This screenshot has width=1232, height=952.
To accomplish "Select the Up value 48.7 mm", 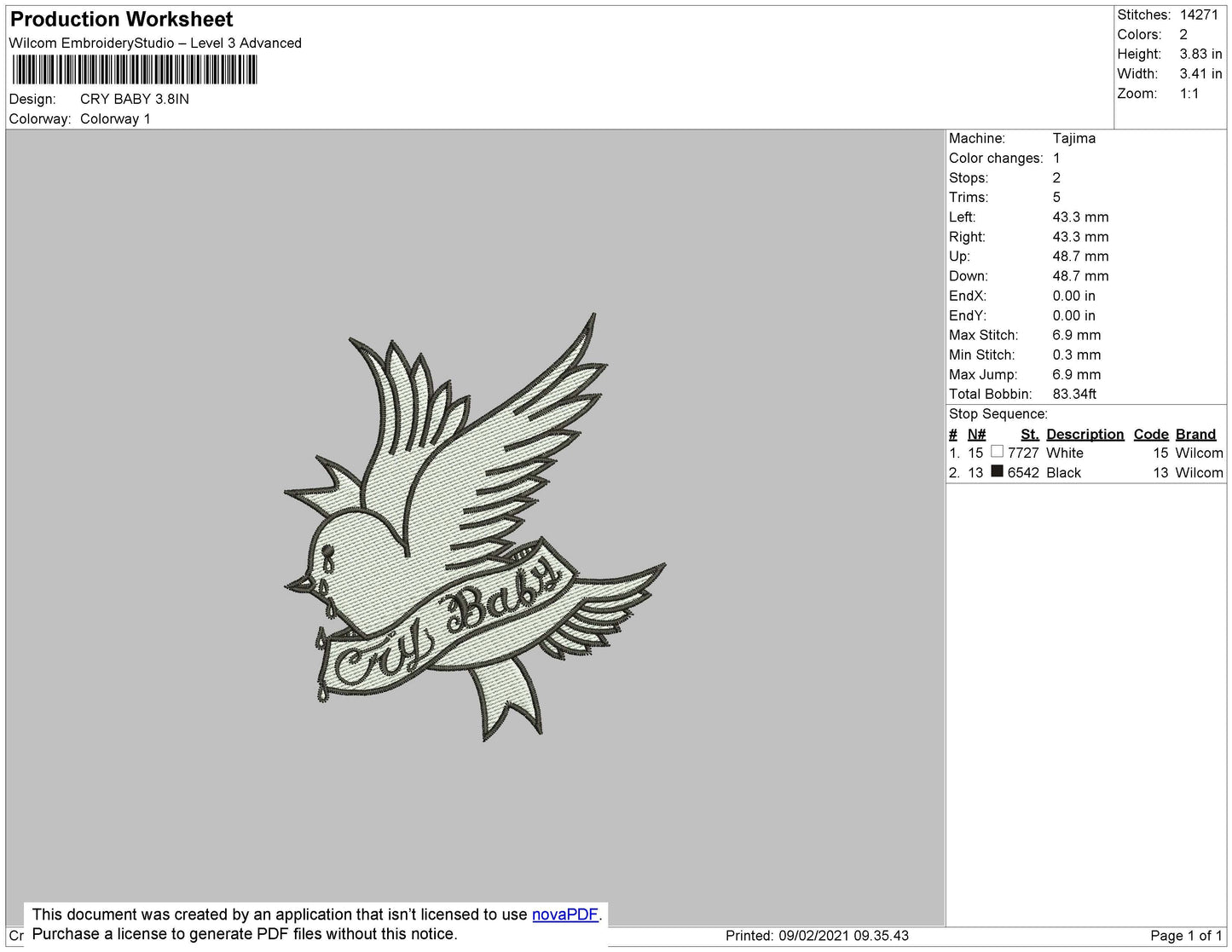I will pyautogui.click(x=1080, y=257).
